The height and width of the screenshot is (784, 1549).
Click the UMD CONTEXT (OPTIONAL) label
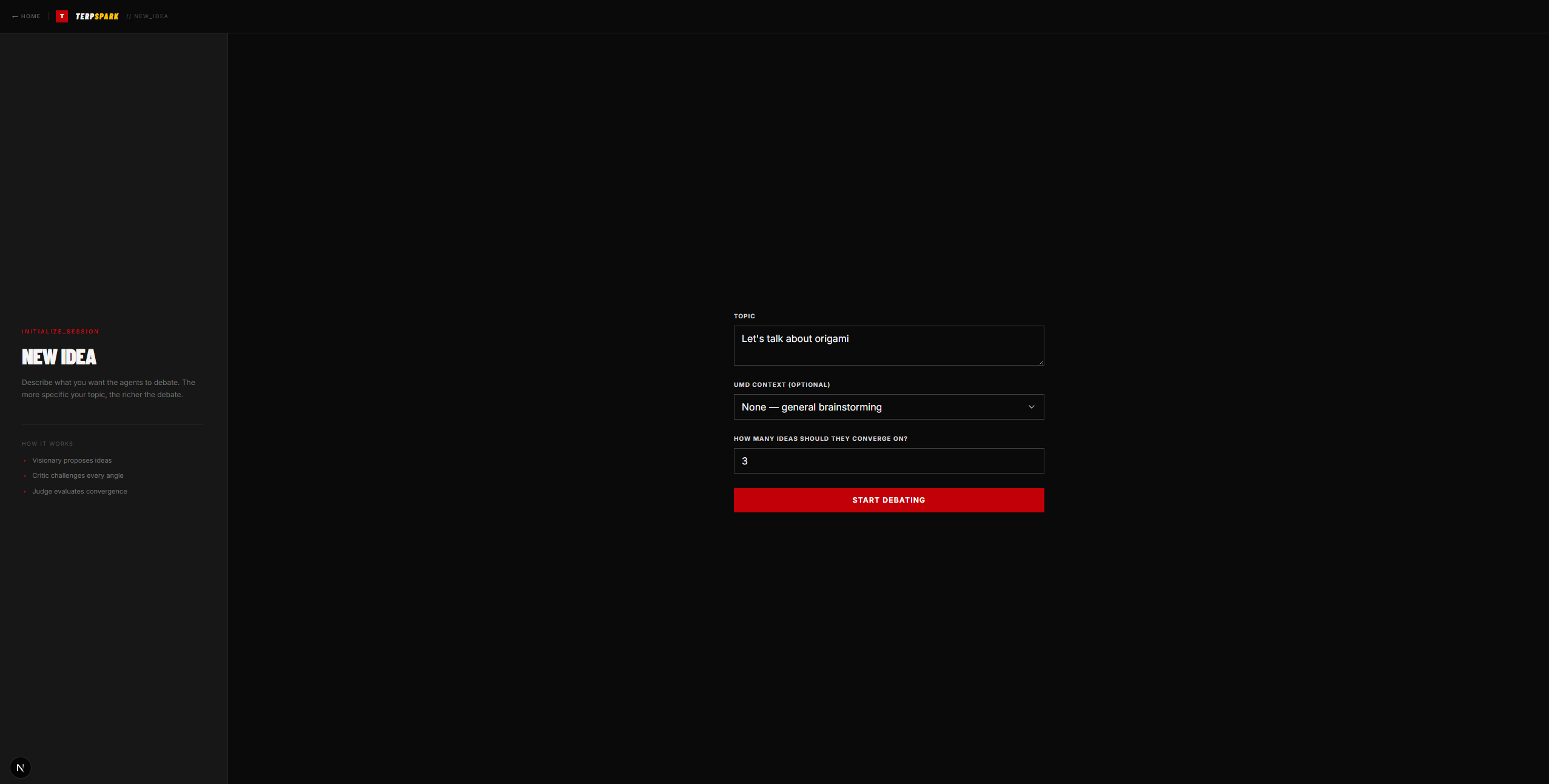(781, 384)
